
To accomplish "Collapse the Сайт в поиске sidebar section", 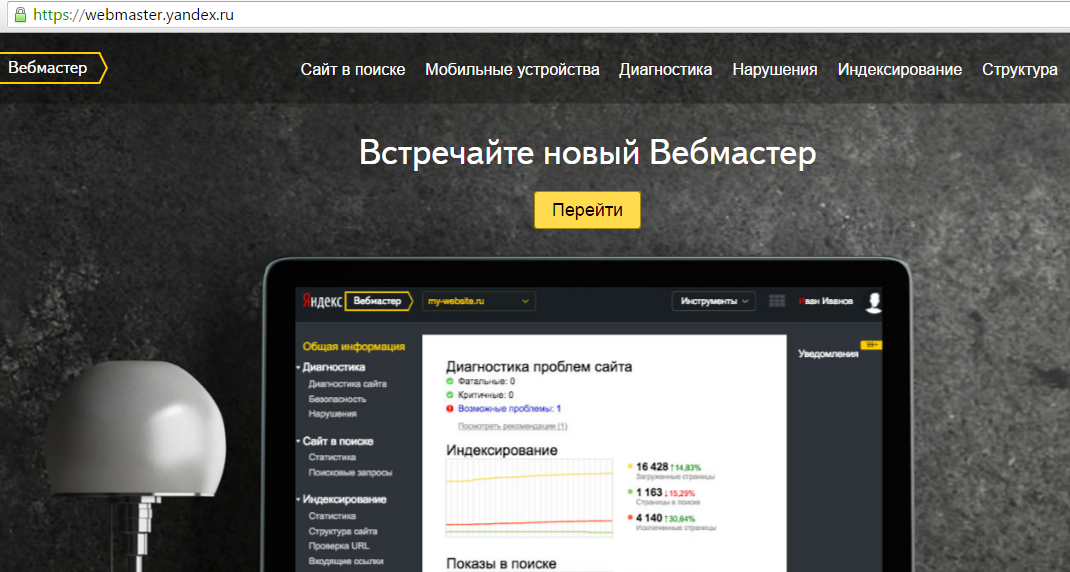I will pos(338,441).
